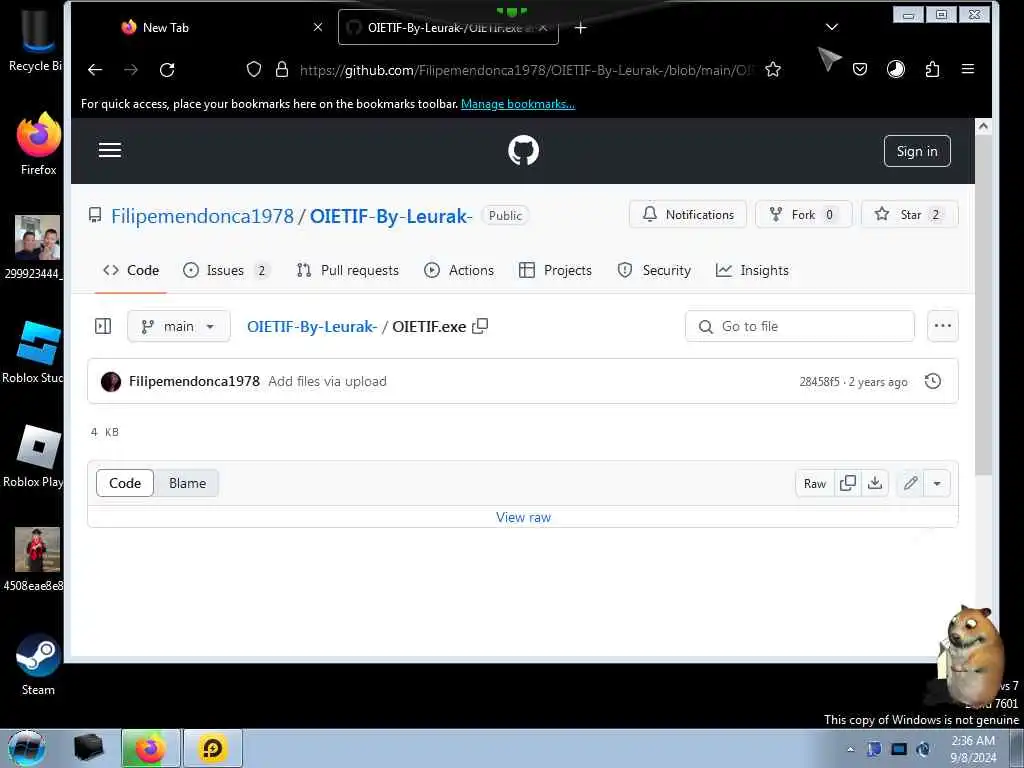Viewport: 1024px width, 768px height.
Task: Click the page vertical scrollbar thumb
Action: pyautogui.click(x=983, y=306)
